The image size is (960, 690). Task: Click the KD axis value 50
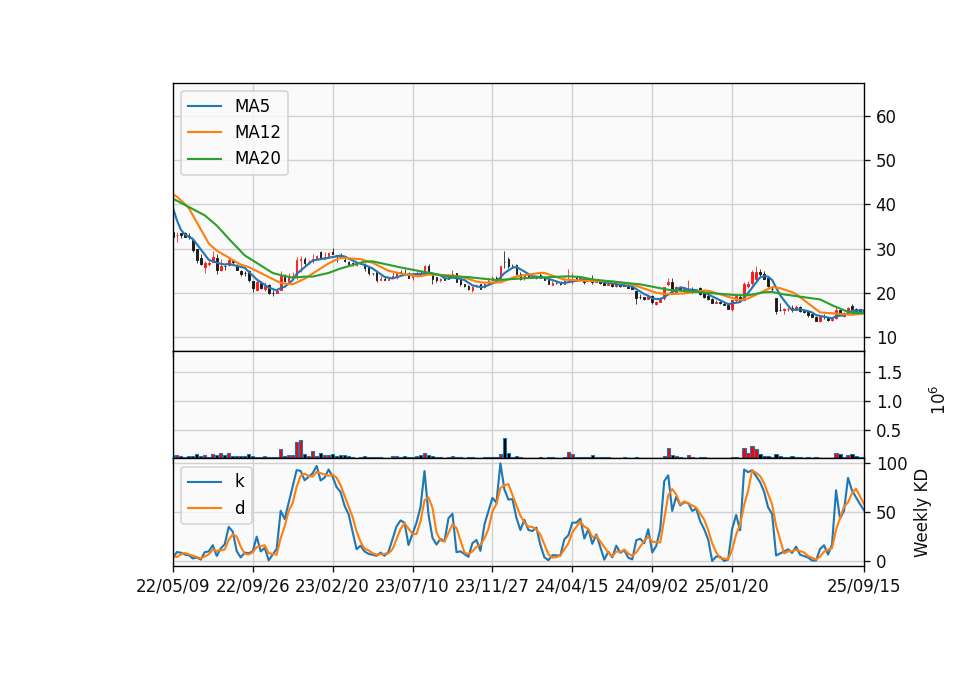tap(886, 513)
